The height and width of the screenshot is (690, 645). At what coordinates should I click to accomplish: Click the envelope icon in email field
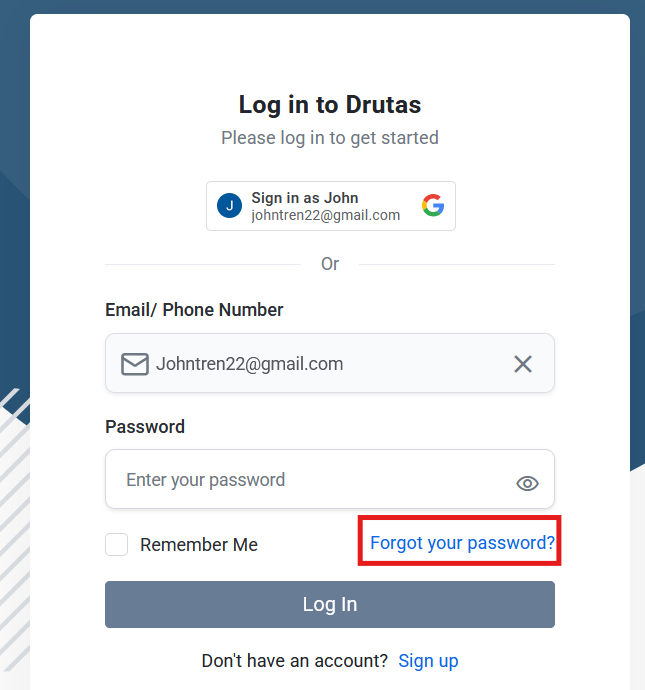pos(135,364)
